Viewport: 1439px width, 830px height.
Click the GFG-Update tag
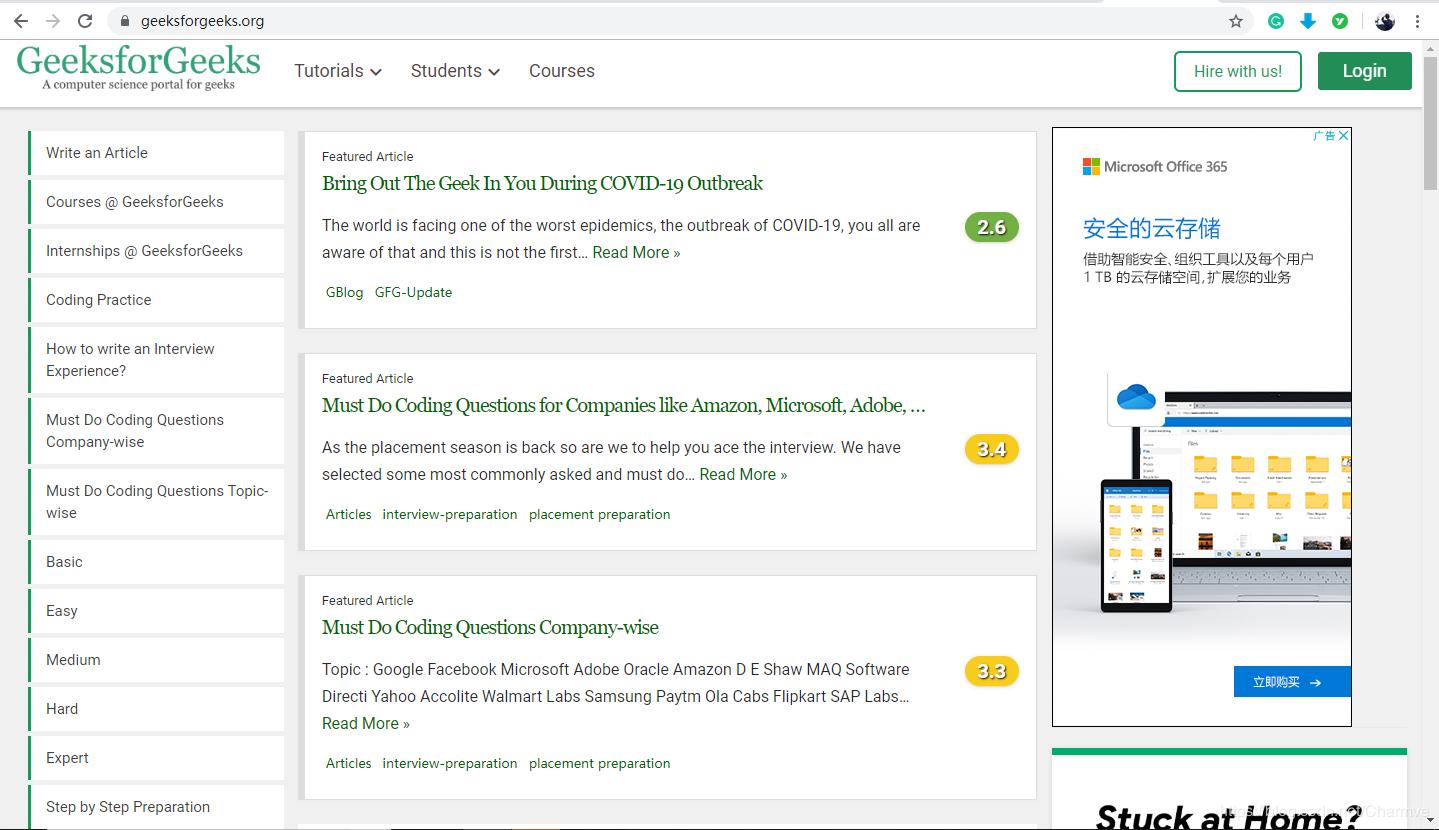[413, 292]
